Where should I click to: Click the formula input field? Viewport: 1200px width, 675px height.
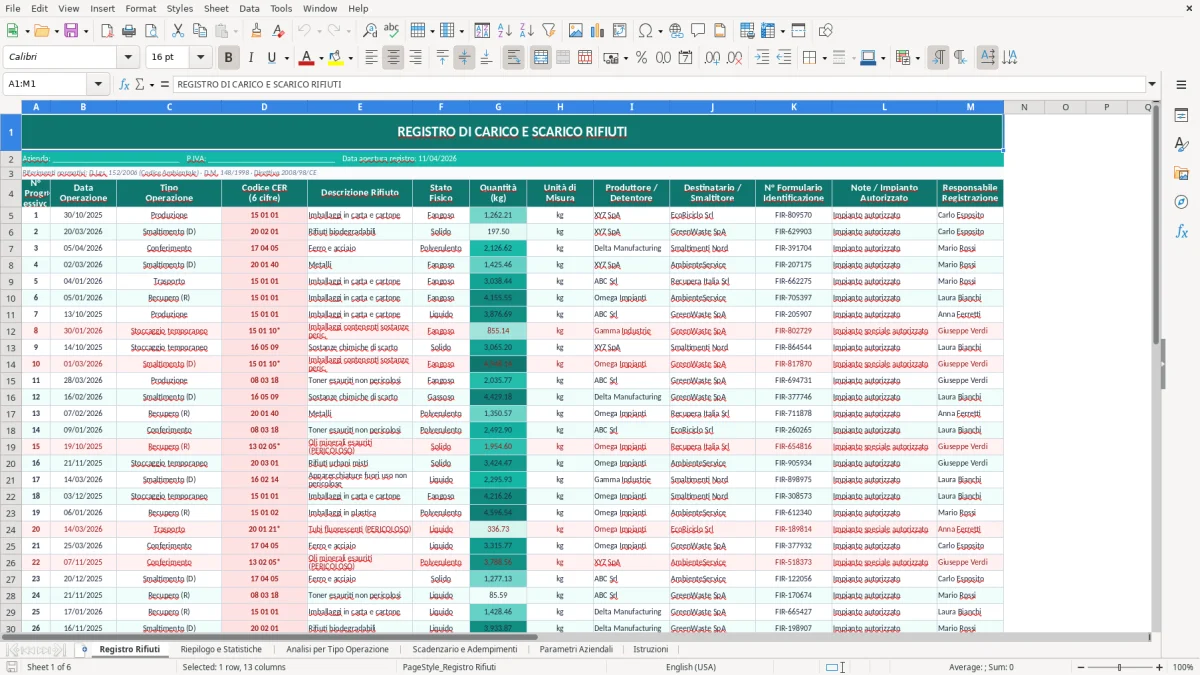pos(658,84)
